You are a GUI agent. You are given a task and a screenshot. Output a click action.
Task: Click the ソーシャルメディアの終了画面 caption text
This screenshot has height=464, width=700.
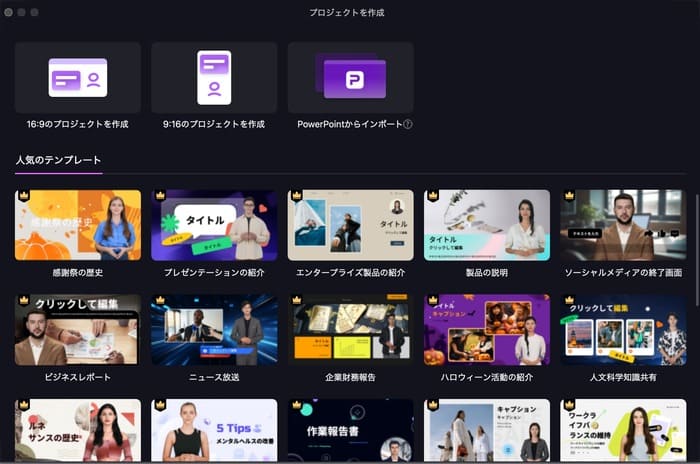(623, 272)
